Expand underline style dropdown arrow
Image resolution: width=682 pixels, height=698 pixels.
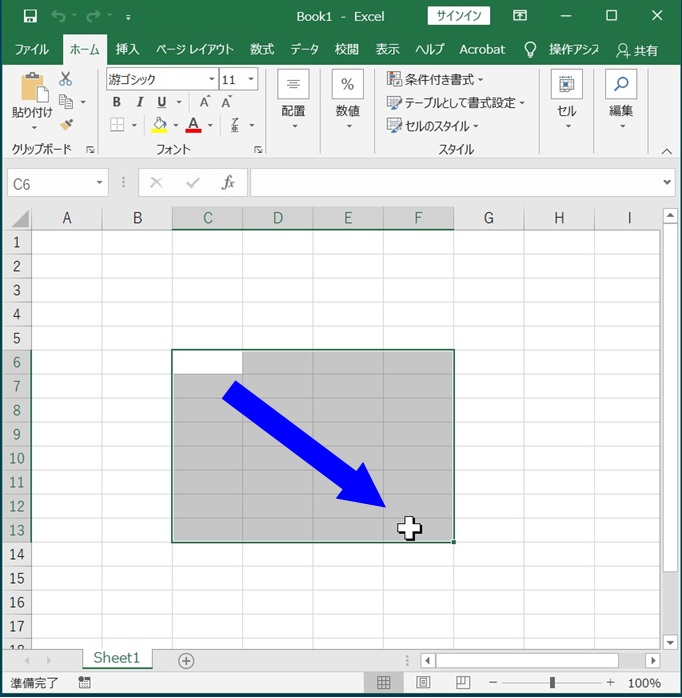pos(179,102)
